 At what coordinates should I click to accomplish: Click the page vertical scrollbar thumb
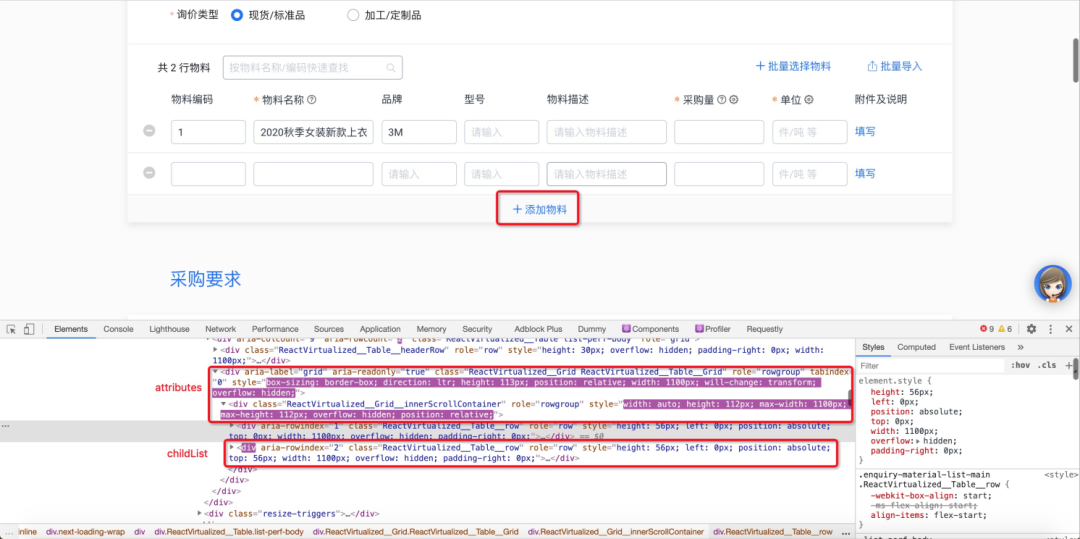click(1074, 63)
